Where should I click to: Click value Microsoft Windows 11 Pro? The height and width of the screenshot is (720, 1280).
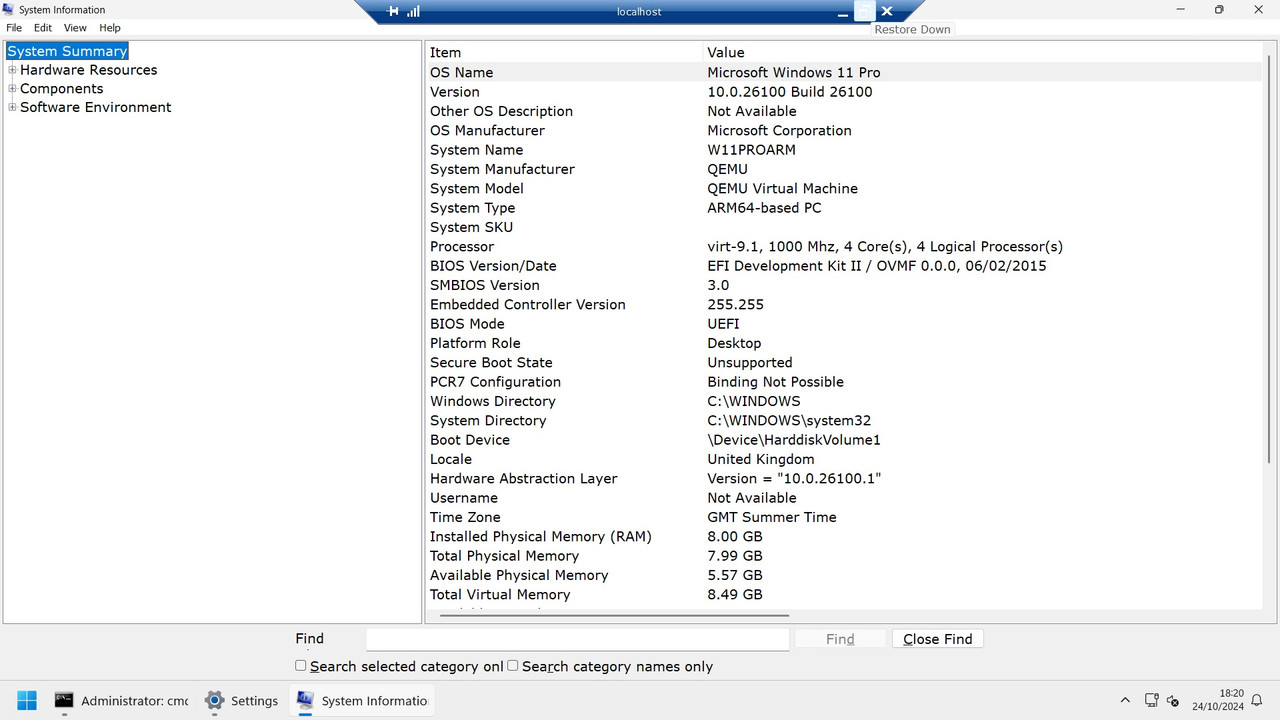(x=794, y=73)
